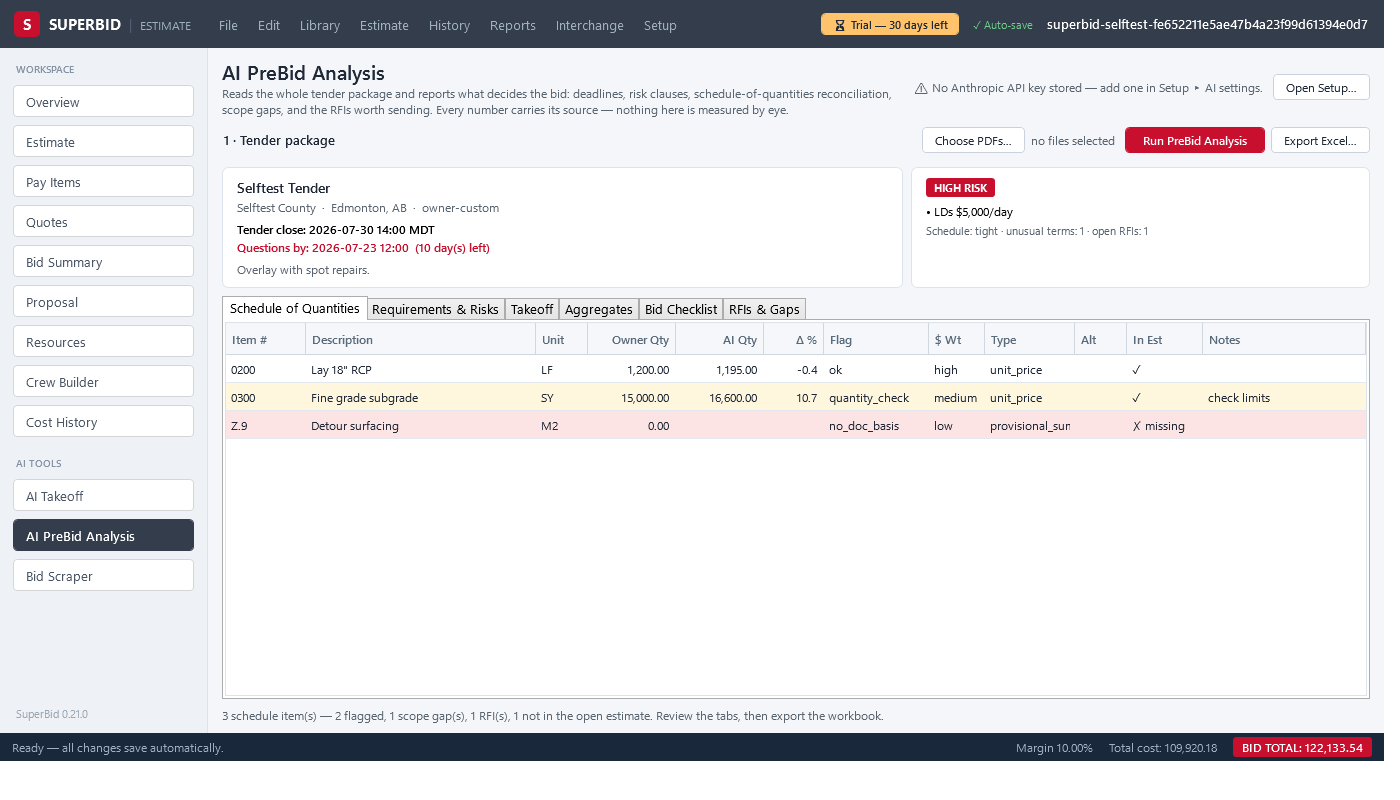Click the HIGH RISK badge
The width and height of the screenshot is (1400, 800).
[x=960, y=188]
